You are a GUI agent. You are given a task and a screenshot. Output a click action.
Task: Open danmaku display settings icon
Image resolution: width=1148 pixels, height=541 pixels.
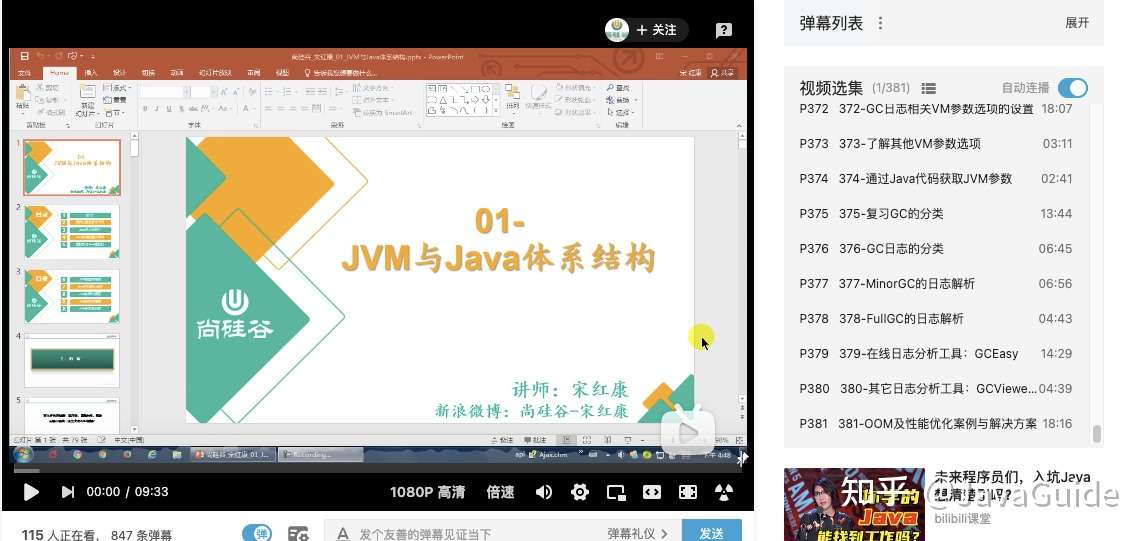coord(298,534)
